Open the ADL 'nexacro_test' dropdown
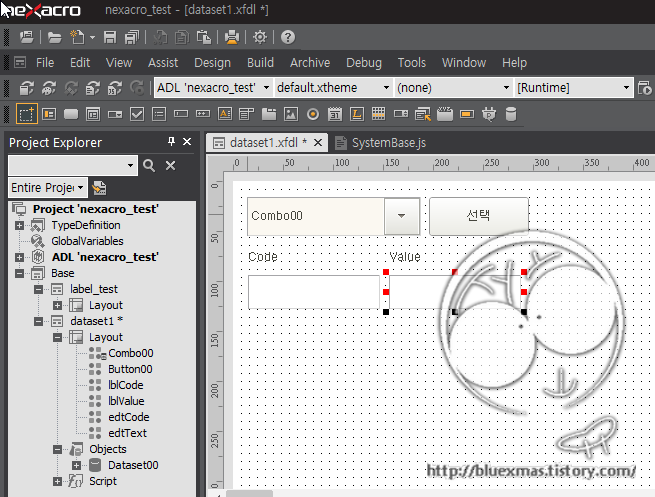Viewport: 655px width, 497px height. [213, 88]
